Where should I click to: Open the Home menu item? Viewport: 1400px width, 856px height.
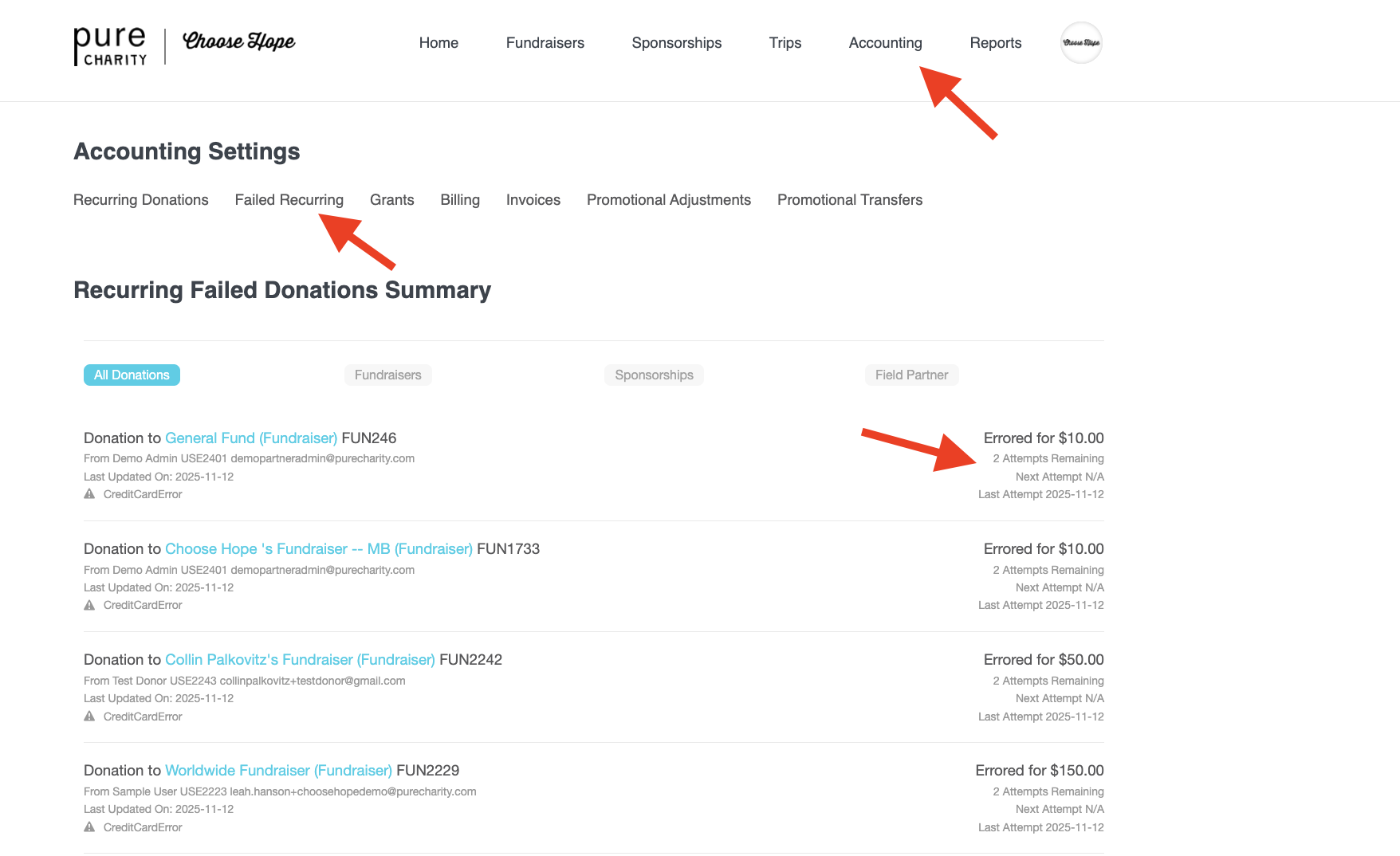(438, 43)
